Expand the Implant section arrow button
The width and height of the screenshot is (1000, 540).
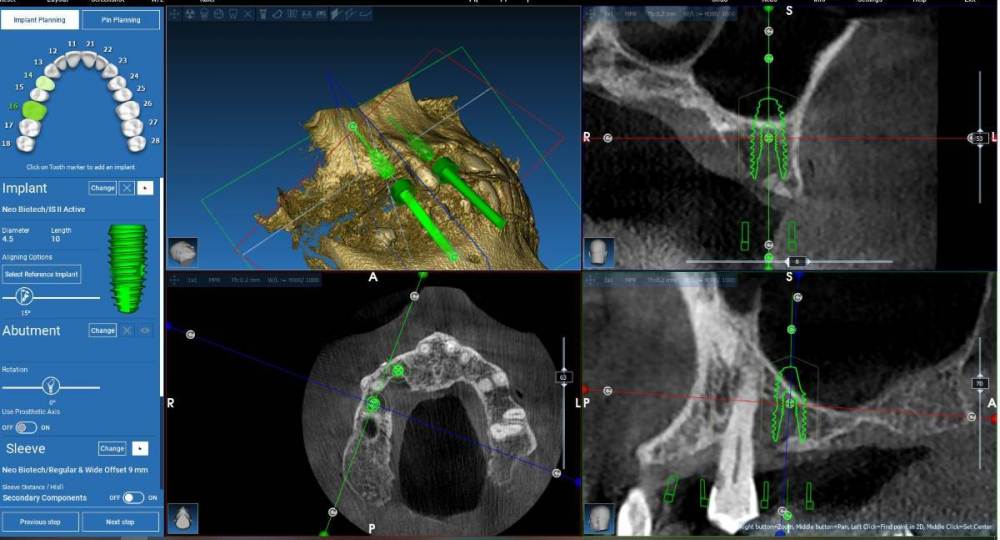click(x=145, y=188)
